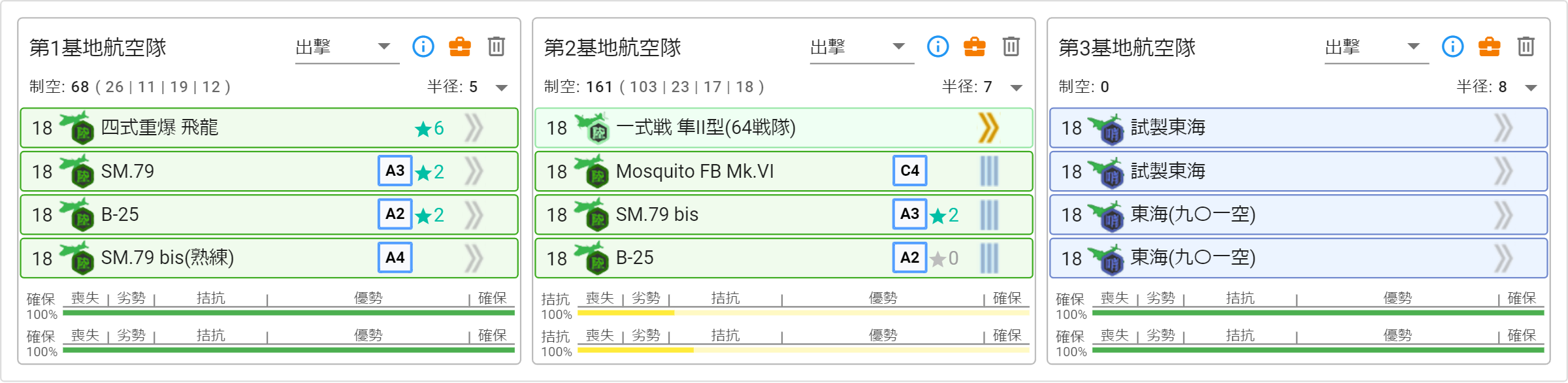Screen dimensions: 1568x383
Task: Open the 出撃 mode dropdown in 第1基地航空隊
Action: pos(347,47)
